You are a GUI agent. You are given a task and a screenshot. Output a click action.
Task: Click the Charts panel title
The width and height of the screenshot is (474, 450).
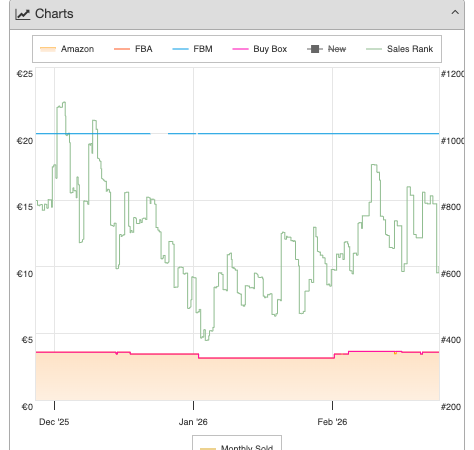pos(54,14)
